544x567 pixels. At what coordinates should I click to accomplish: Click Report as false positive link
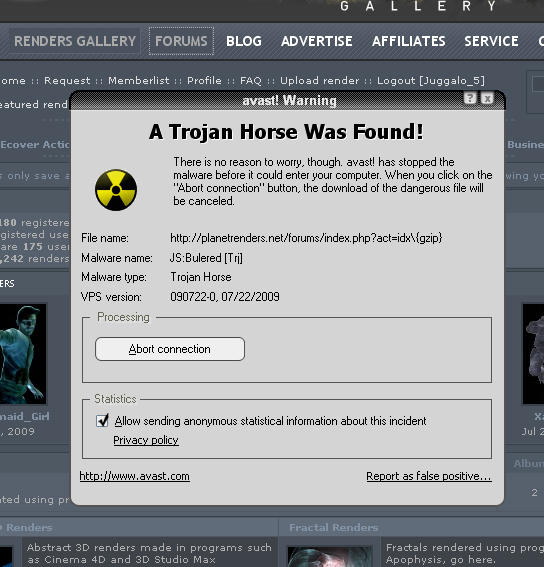429,476
